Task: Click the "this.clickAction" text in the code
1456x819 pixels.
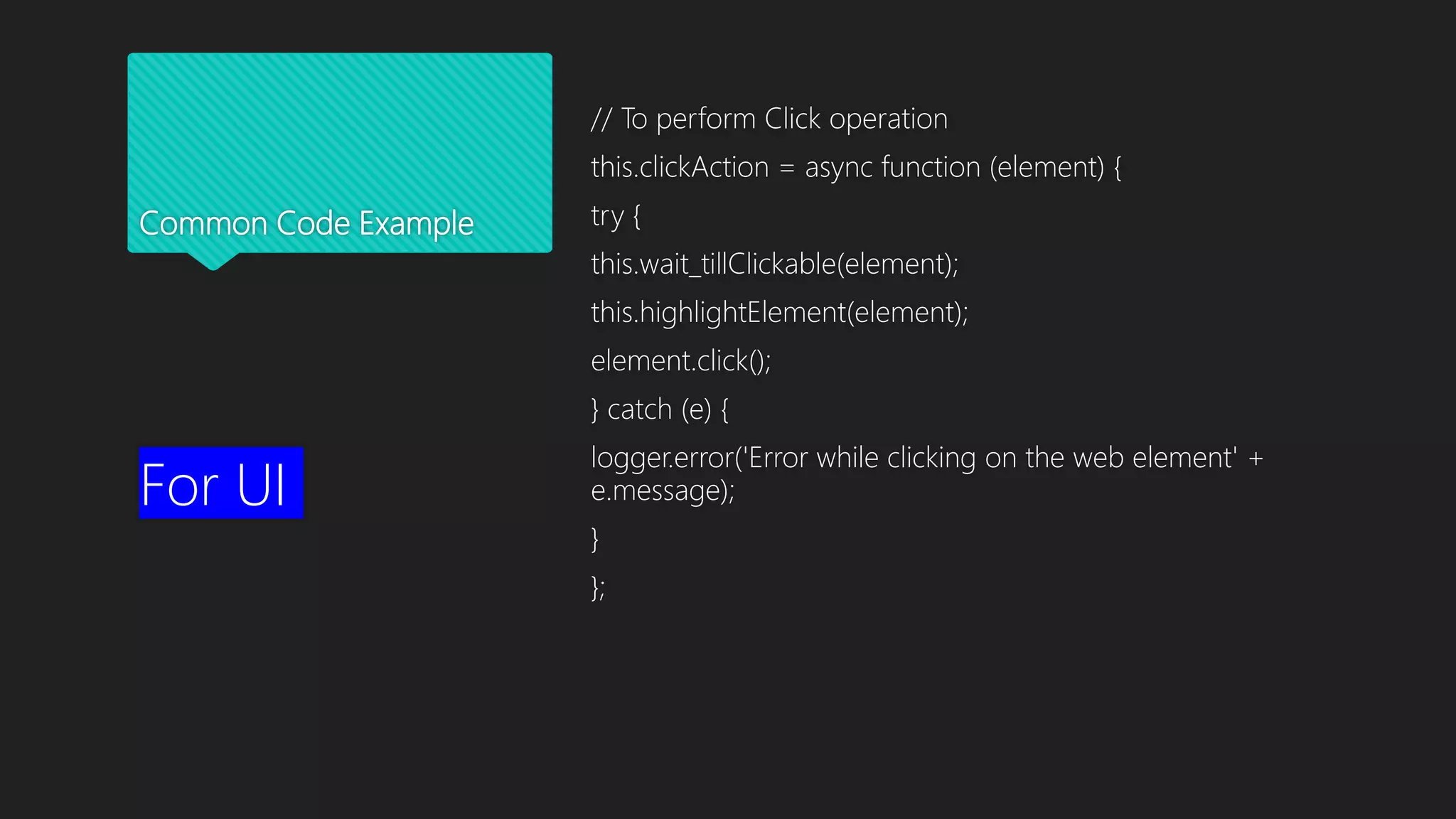Action: (x=680, y=168)
